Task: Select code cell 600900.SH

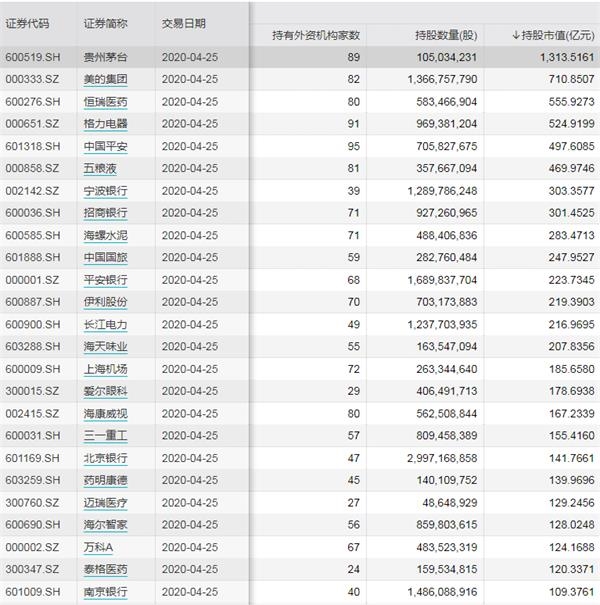Action: tap(33, 324)
